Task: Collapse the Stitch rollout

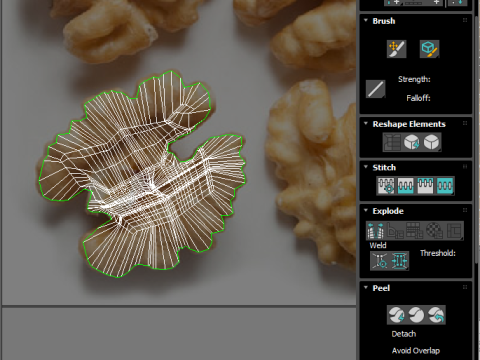Action: coord(366,167)
